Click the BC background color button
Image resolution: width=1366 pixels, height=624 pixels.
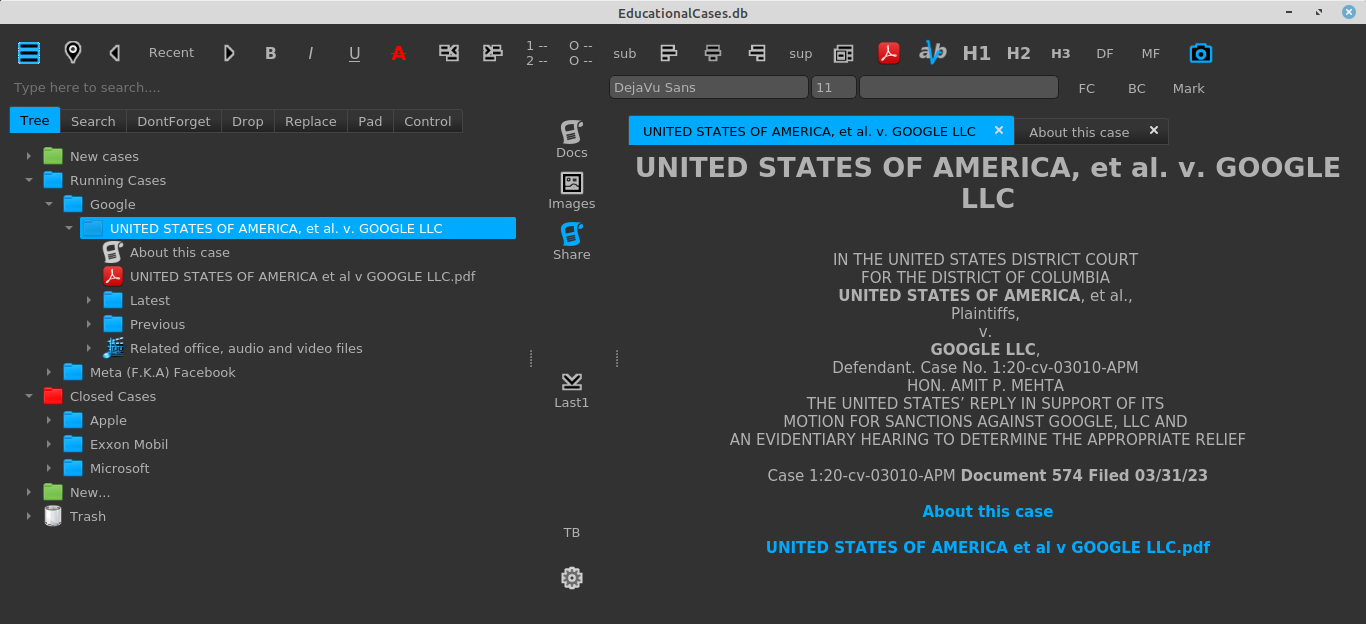tap(1137, 89)
